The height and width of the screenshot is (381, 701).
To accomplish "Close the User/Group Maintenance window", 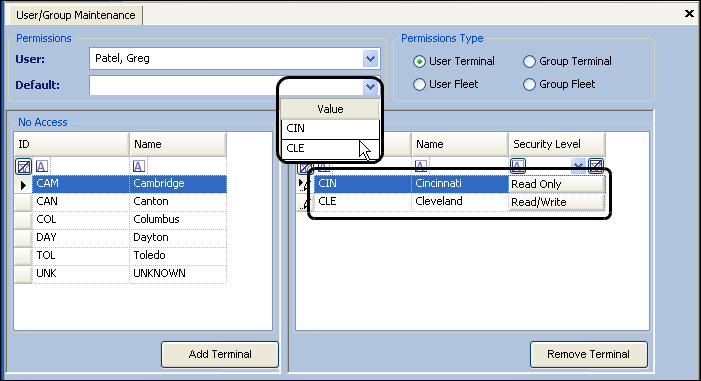I will [x=689, y=14].
